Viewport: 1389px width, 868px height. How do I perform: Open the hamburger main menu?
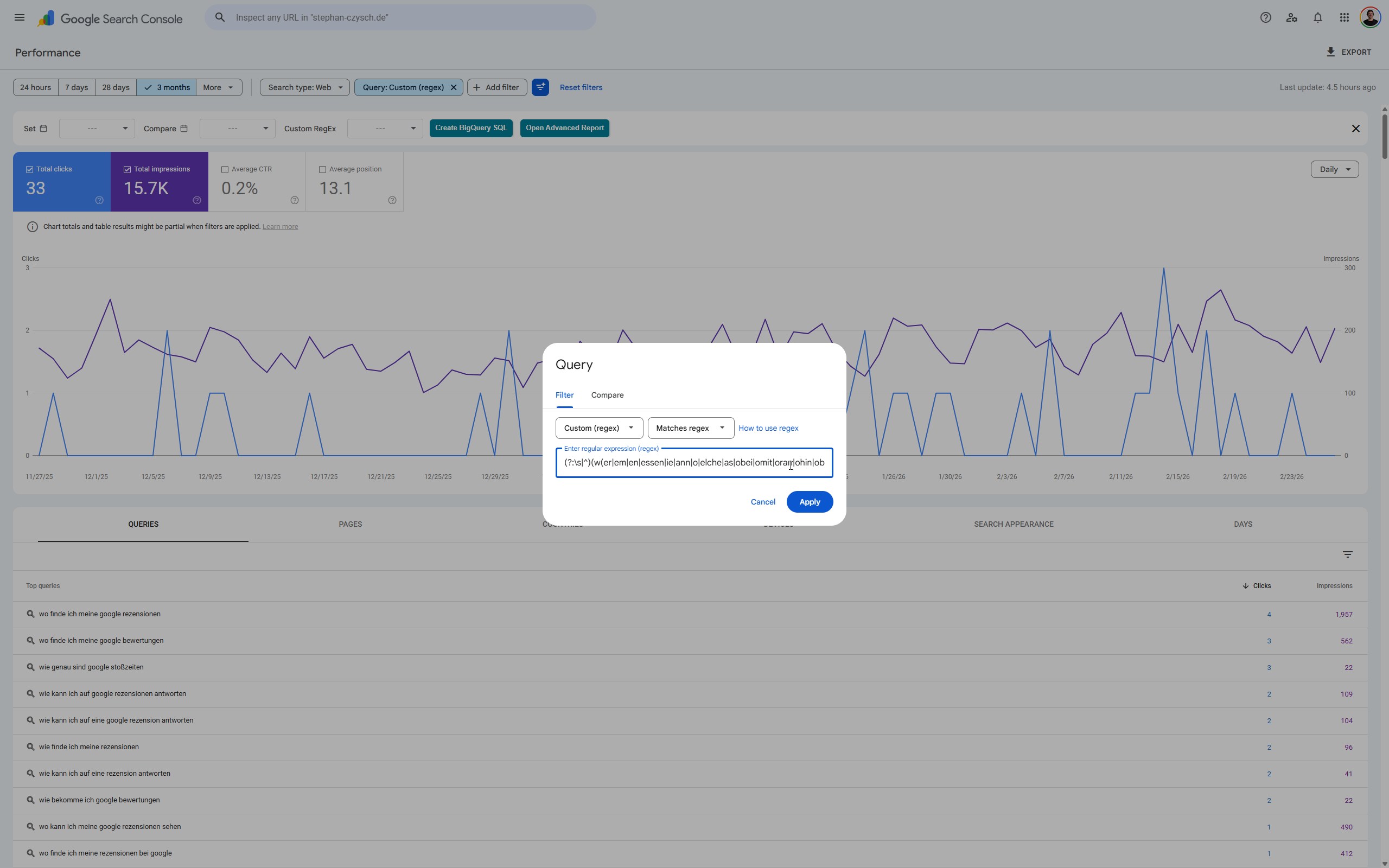click(x=20, y=17)
